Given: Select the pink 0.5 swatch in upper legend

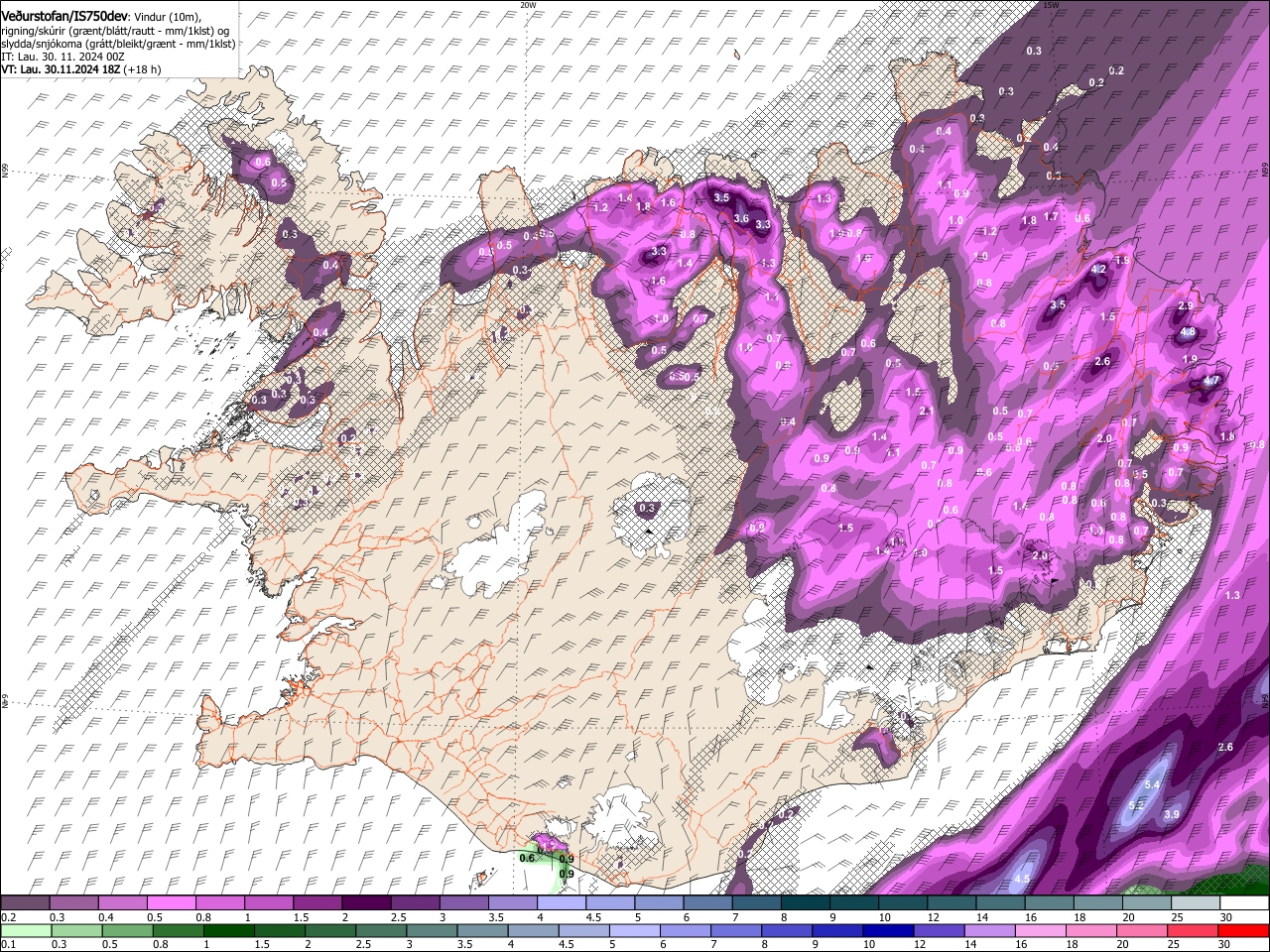Looking at the screenshot, I should click(x=171, y=903).
